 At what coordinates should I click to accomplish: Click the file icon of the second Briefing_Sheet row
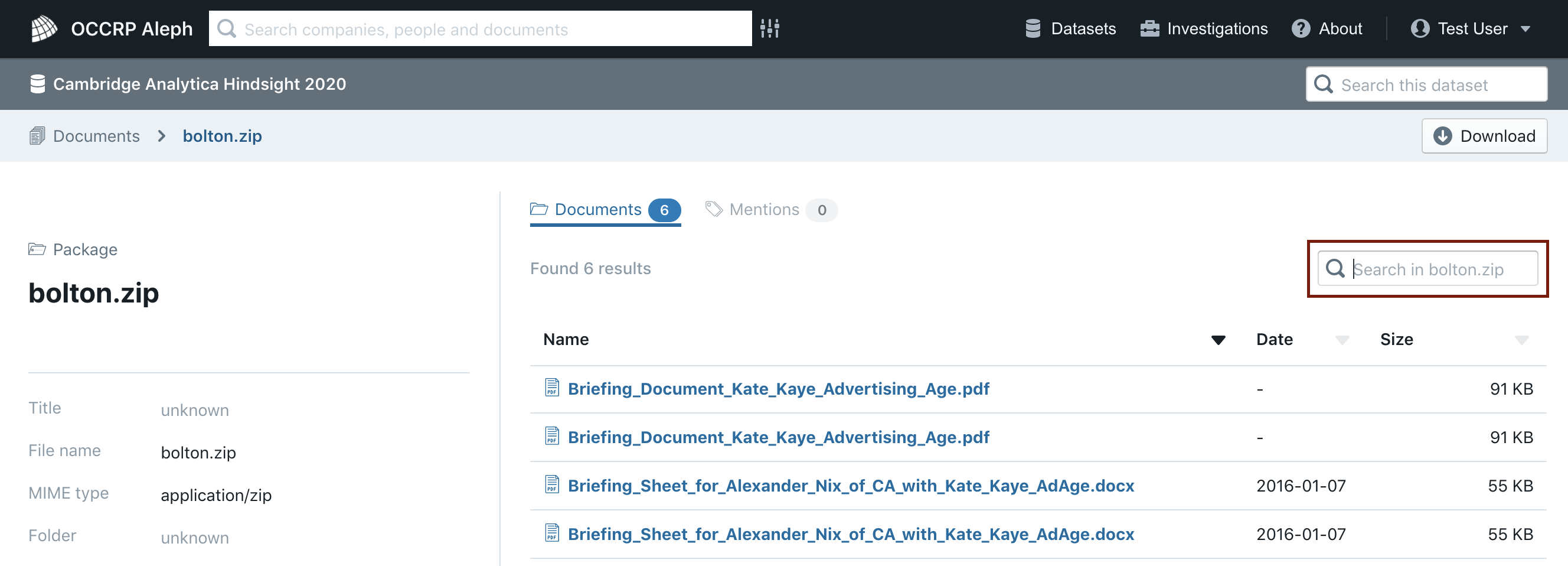[x=551, y=533]
